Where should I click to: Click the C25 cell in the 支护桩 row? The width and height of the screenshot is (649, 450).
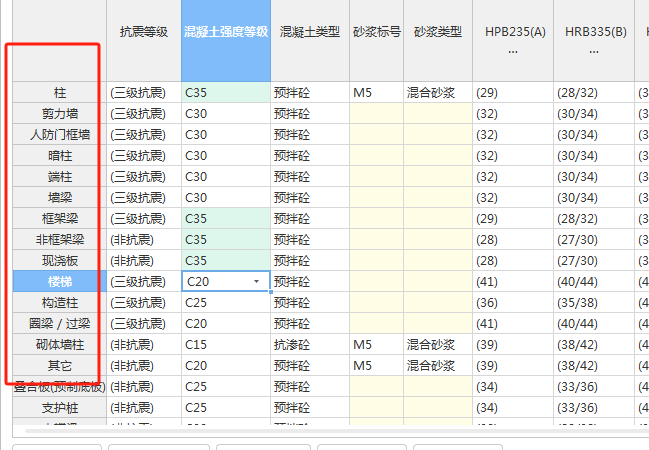(226, 408)
